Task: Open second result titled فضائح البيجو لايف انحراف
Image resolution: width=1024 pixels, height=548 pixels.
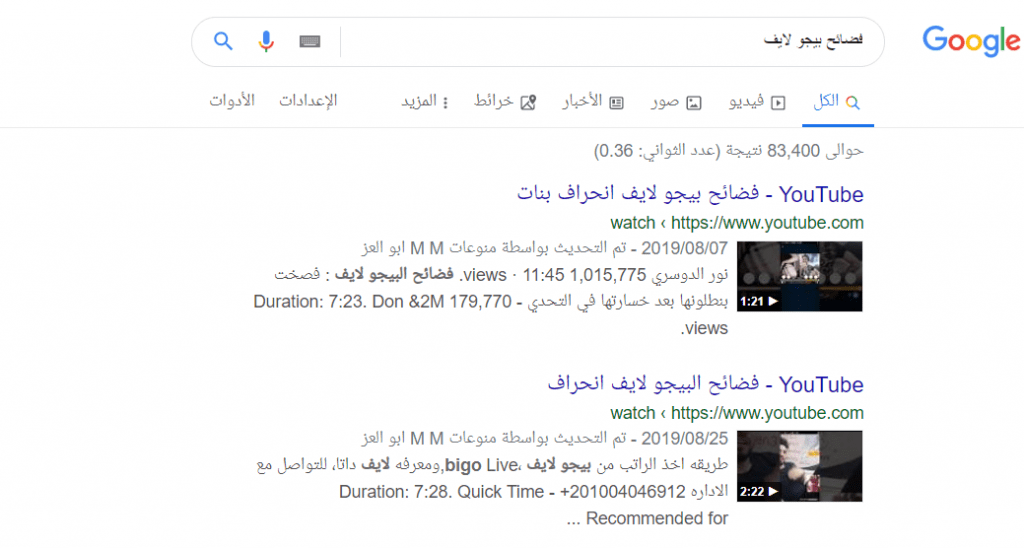Action: tap(705, 384)
